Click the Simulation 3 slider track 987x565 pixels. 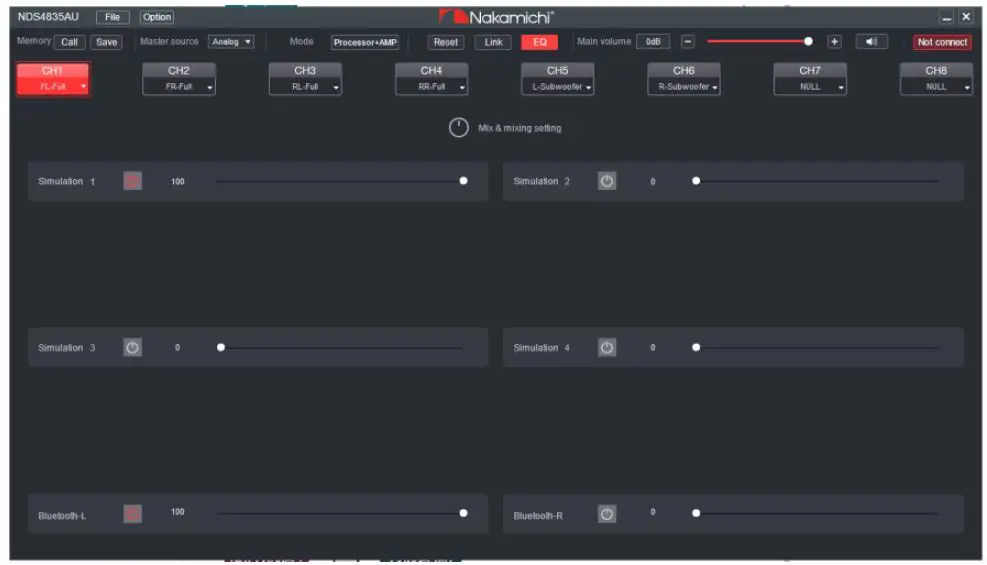point(341,347)
